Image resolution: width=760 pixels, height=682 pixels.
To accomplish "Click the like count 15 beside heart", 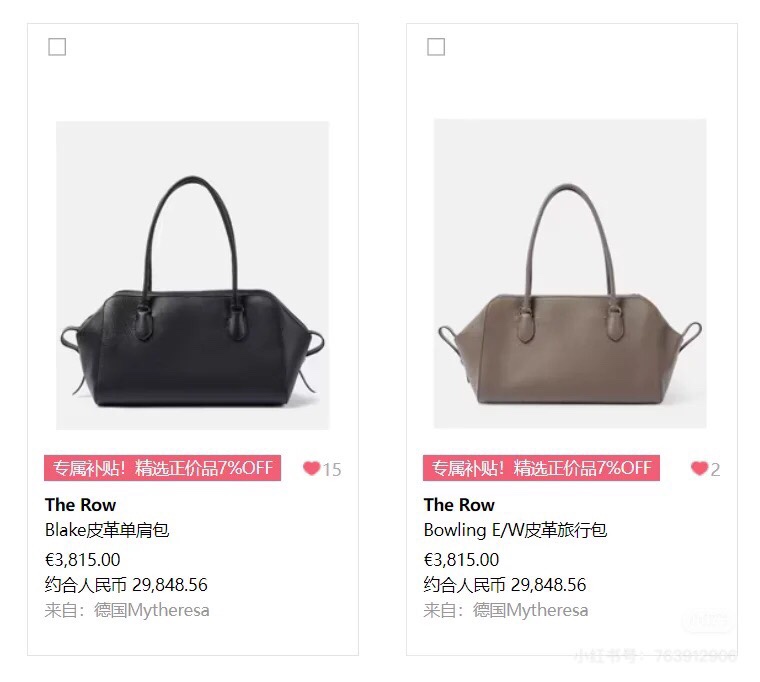I will (332, 469).
